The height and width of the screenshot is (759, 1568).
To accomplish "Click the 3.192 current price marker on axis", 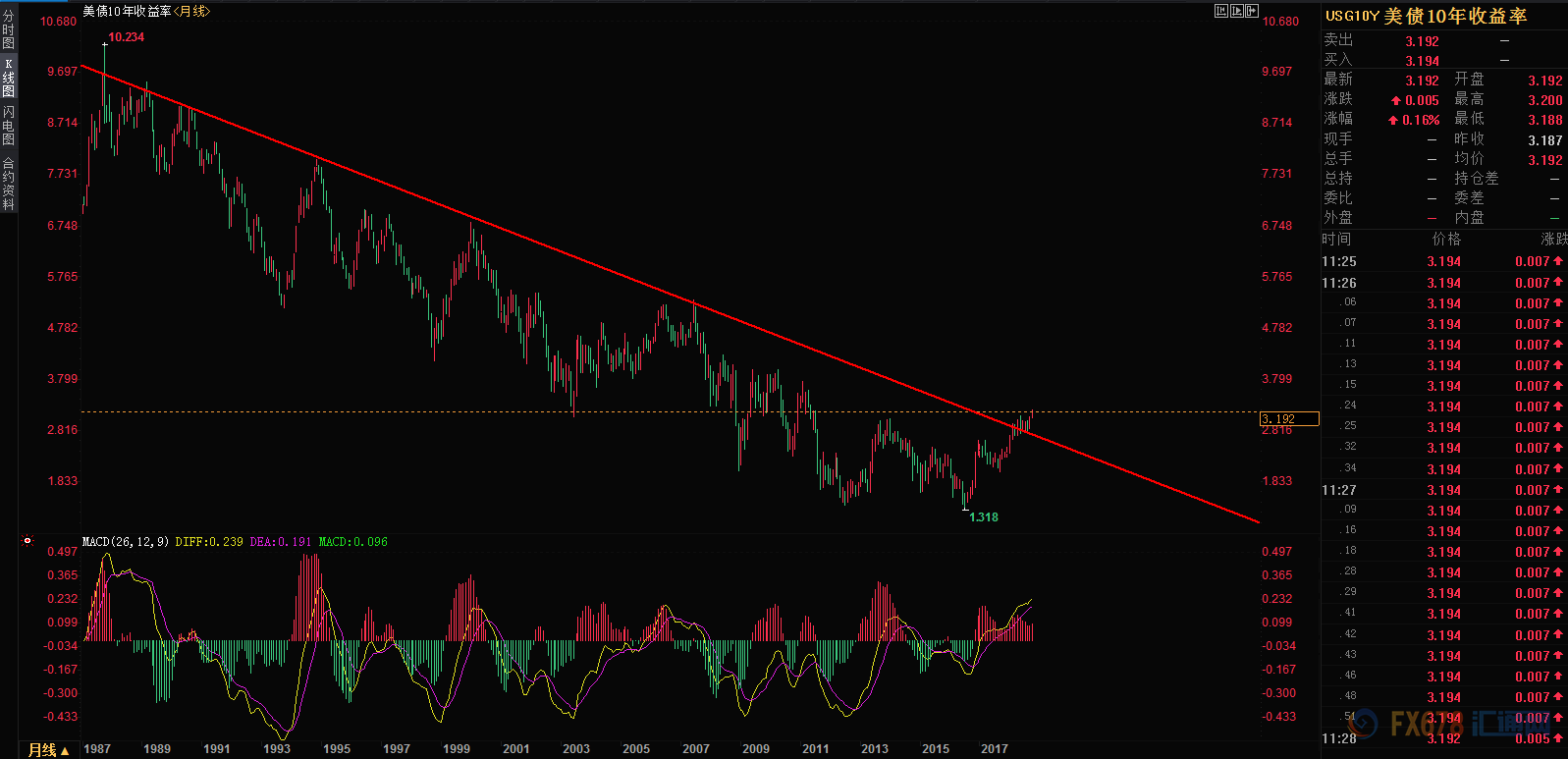I will [x=1288, y=419].
